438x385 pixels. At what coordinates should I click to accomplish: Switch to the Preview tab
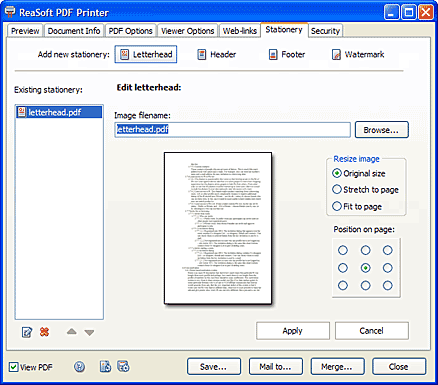point(25,31)
